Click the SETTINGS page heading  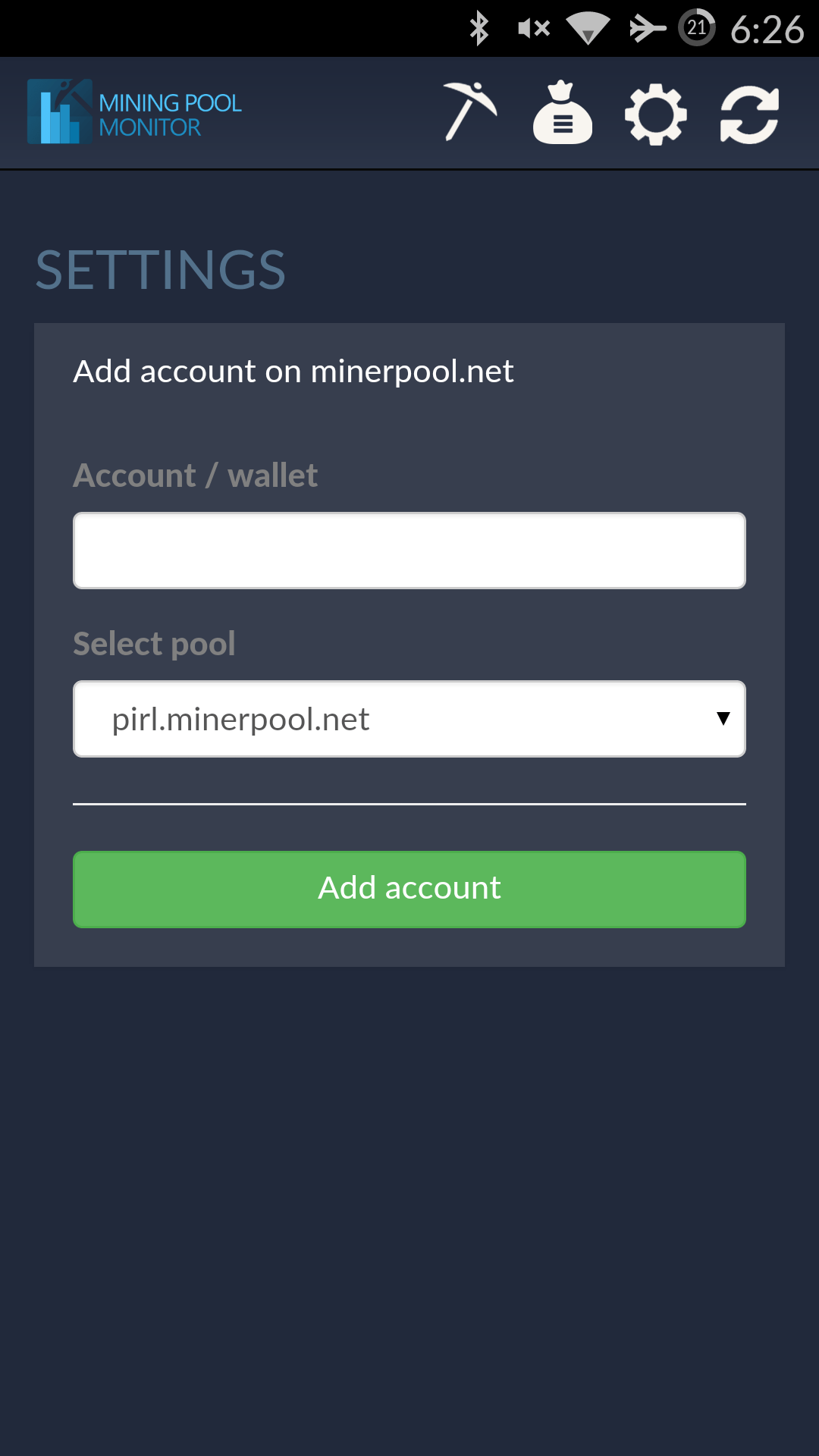click(x=160, y=270)
